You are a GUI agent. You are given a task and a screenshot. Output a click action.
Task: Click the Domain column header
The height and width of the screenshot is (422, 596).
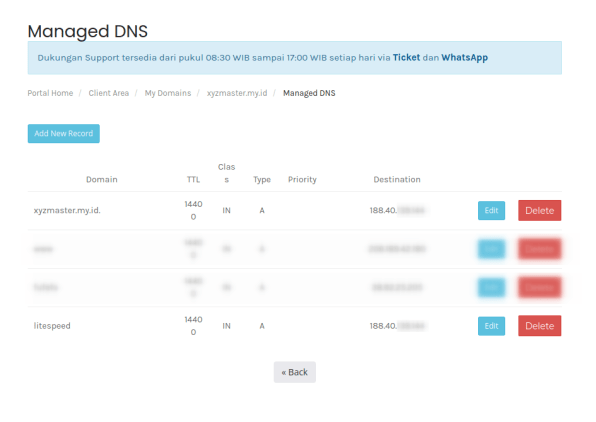[101, 179]
